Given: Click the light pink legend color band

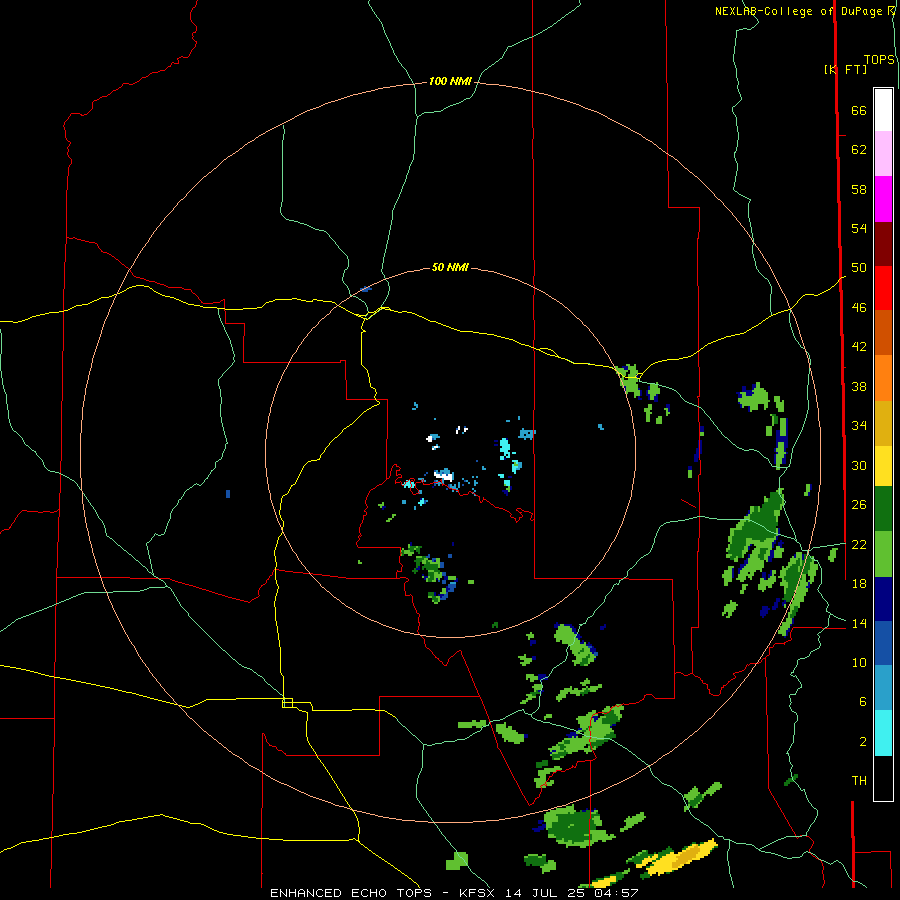Looking at the screenshot, I should click(x=883, y=154).
